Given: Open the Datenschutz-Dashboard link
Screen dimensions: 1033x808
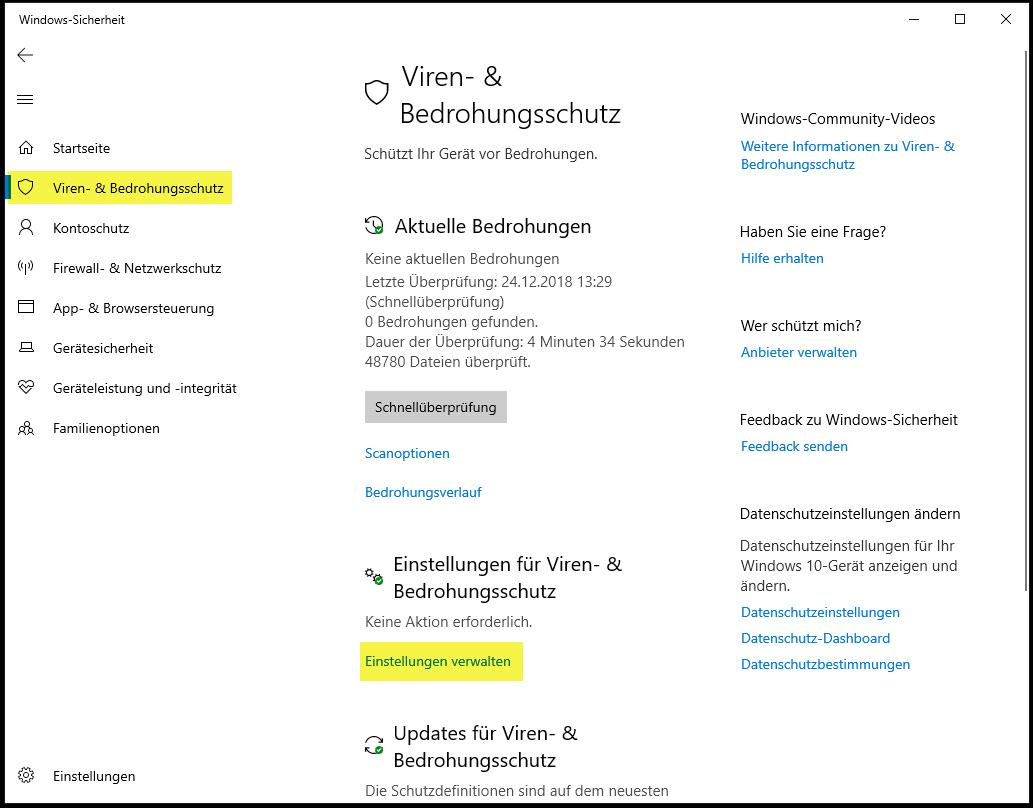Looking at the screenshot, I should (x=815, y=639).
